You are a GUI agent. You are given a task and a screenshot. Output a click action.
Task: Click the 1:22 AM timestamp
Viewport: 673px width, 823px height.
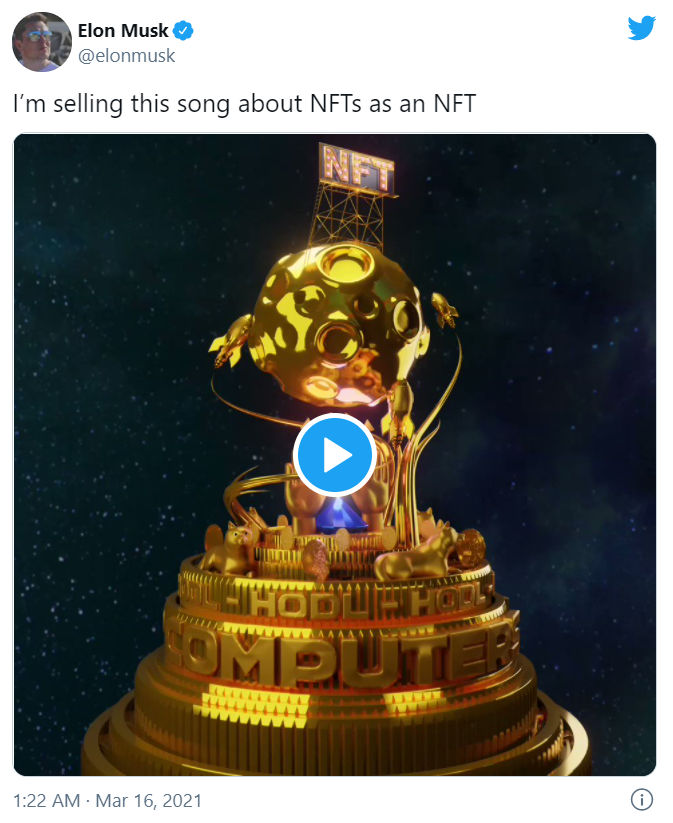[46, 800]
